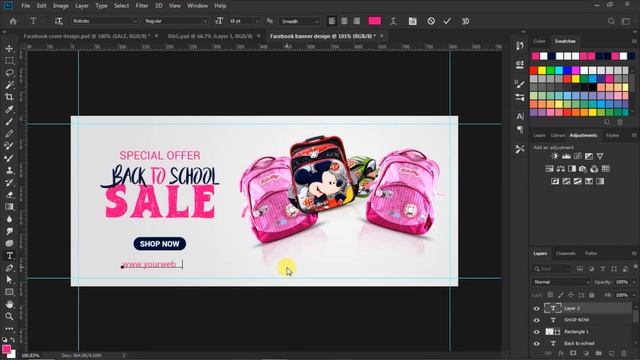Open the Paragraph panel icon in dock
The image size is (640, 360).
click(x=520, y=130)
